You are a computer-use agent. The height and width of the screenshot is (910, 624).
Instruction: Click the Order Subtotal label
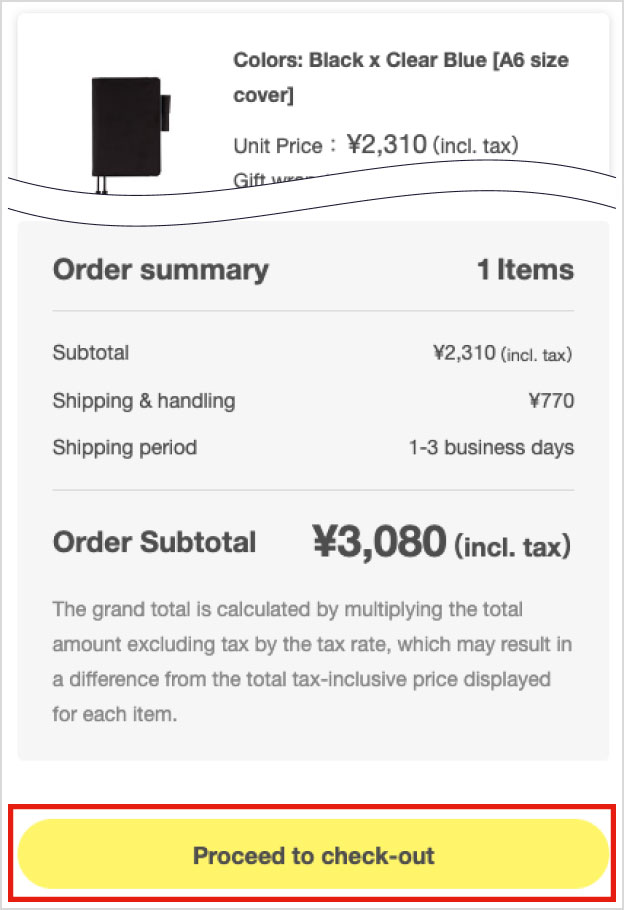(x=154, y=542)
